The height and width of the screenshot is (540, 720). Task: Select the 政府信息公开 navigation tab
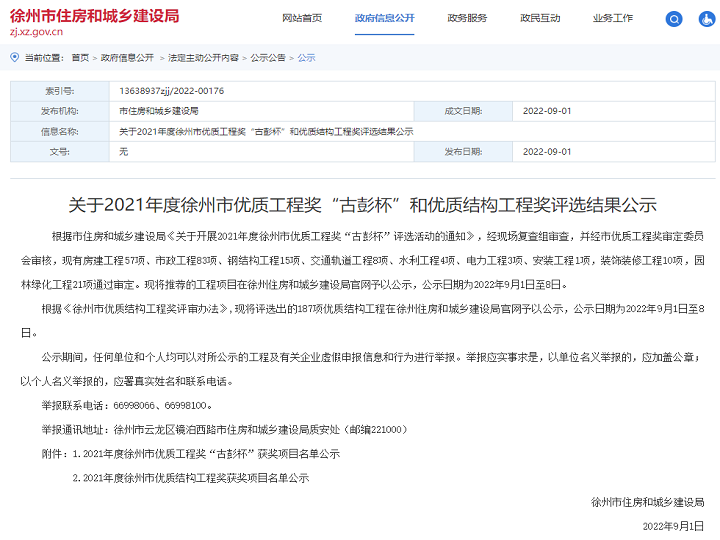(384, 19)
